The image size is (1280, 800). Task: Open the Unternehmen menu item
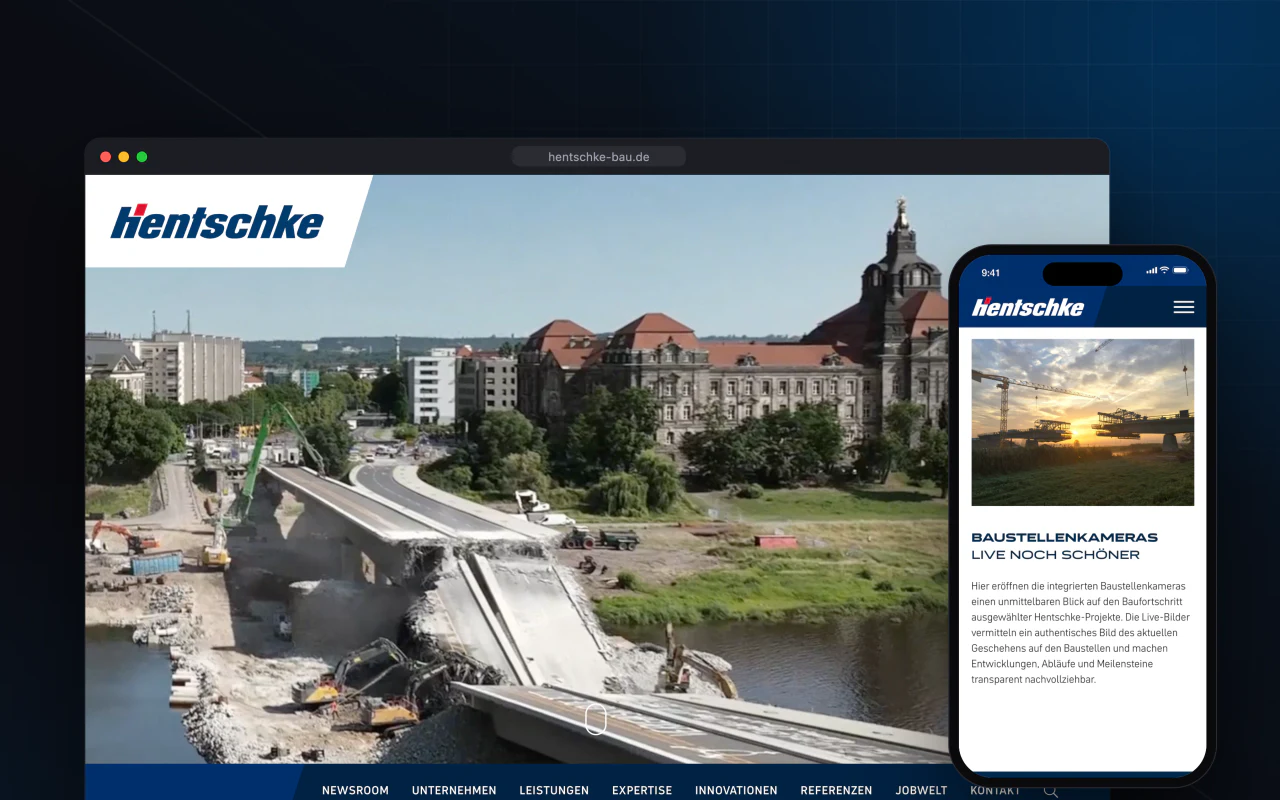click(454, 790)
